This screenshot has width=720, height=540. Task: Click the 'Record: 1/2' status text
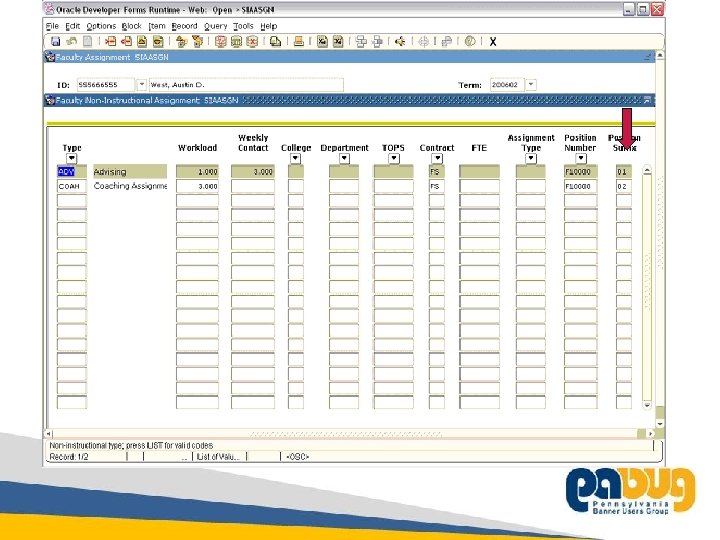click(69, 457)
